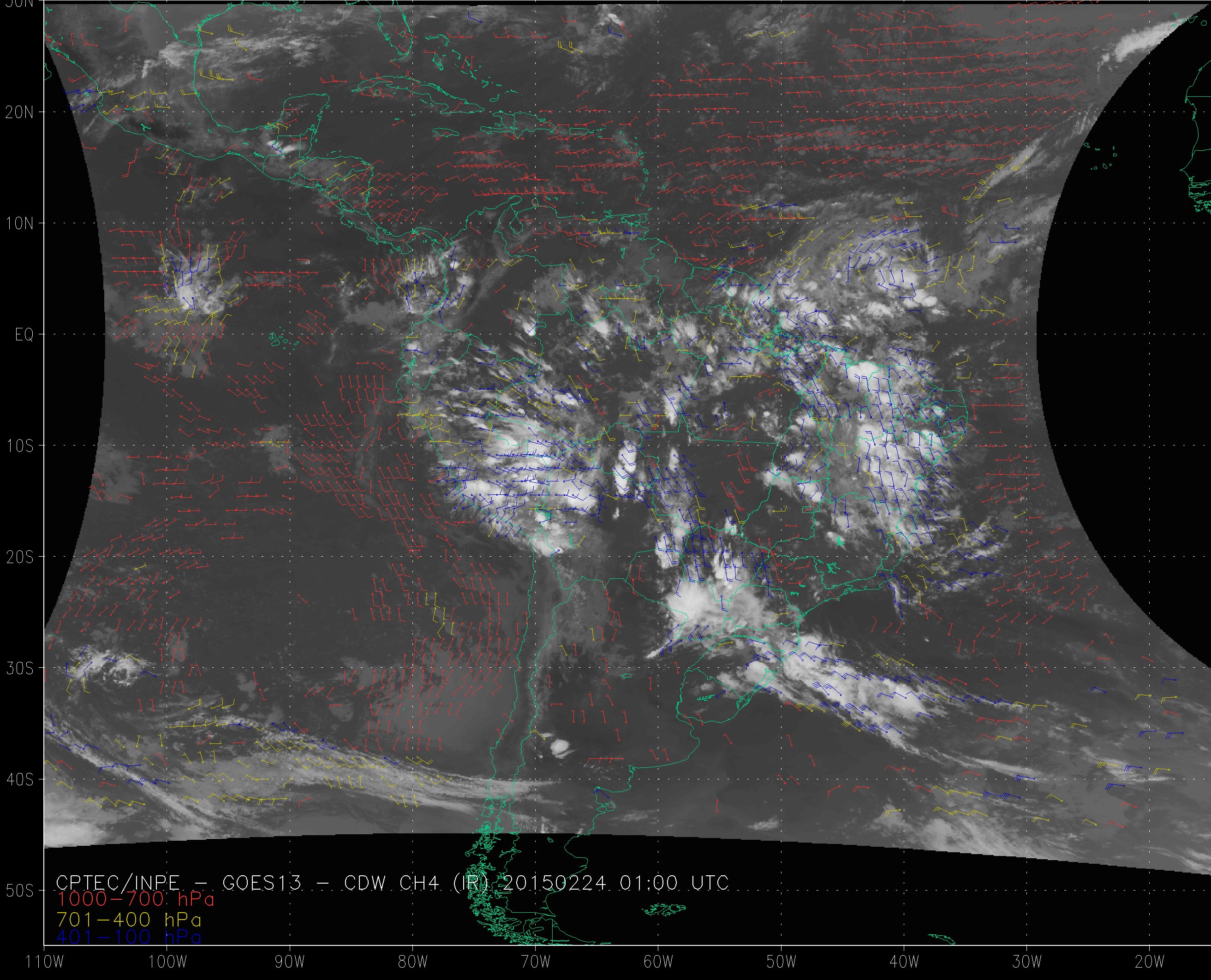Click the red 1000-700 hPa legend entry
This screenshot has height=980, width=1211.
136,899
